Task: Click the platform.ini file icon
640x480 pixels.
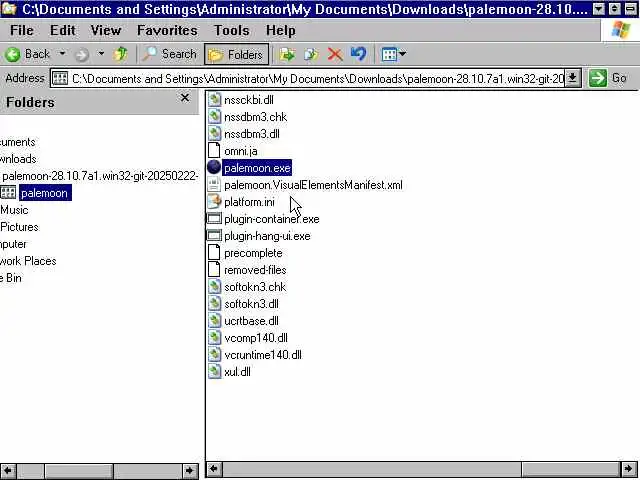Action: coord(214,202)
